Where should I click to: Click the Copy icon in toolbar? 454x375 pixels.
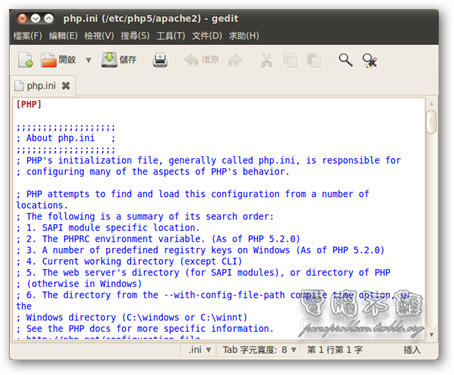[x=290, y=60]
